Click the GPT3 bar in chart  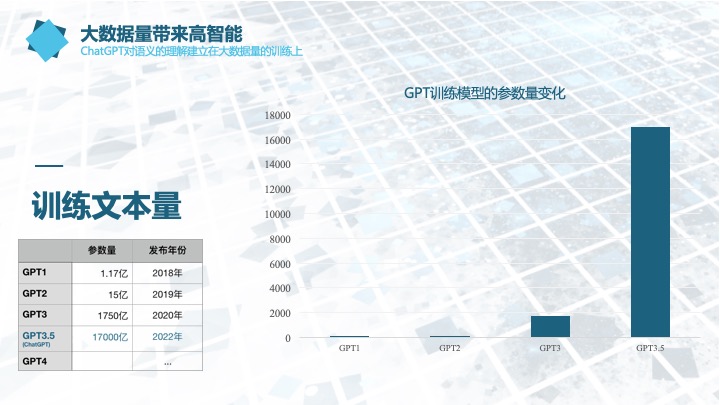tap(550, 326)
